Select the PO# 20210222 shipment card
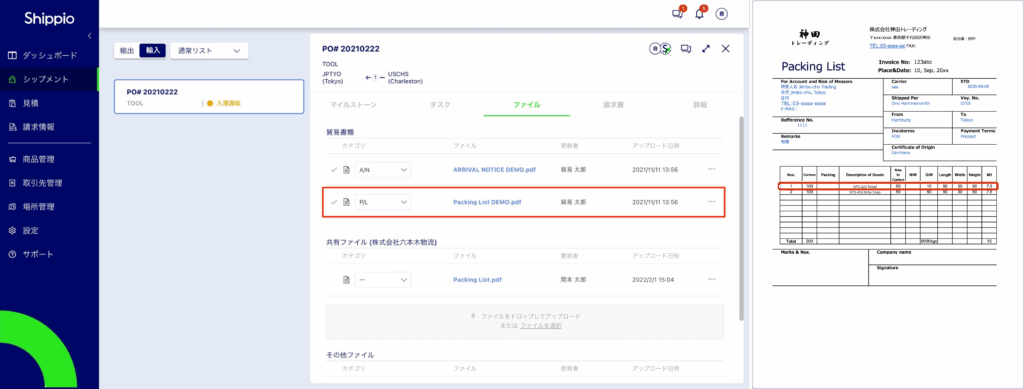1024x389 pixels. (x=209, y=97)
